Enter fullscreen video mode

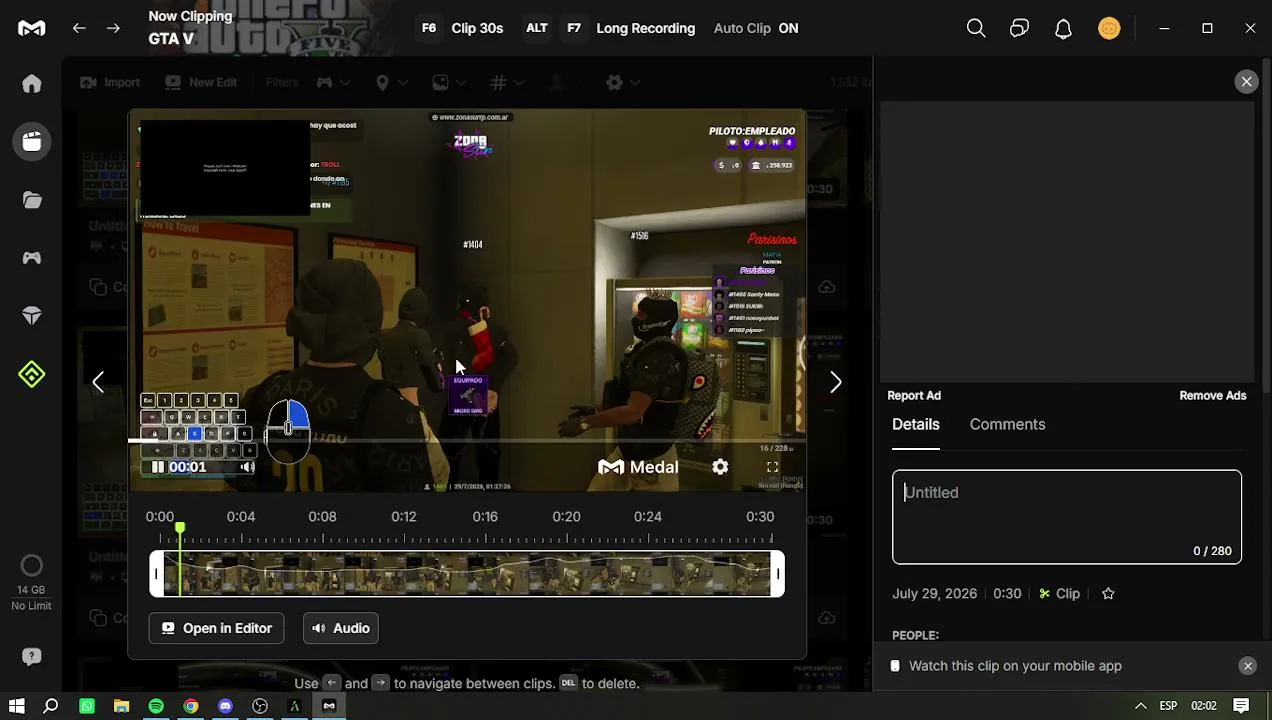pos(772,467)
